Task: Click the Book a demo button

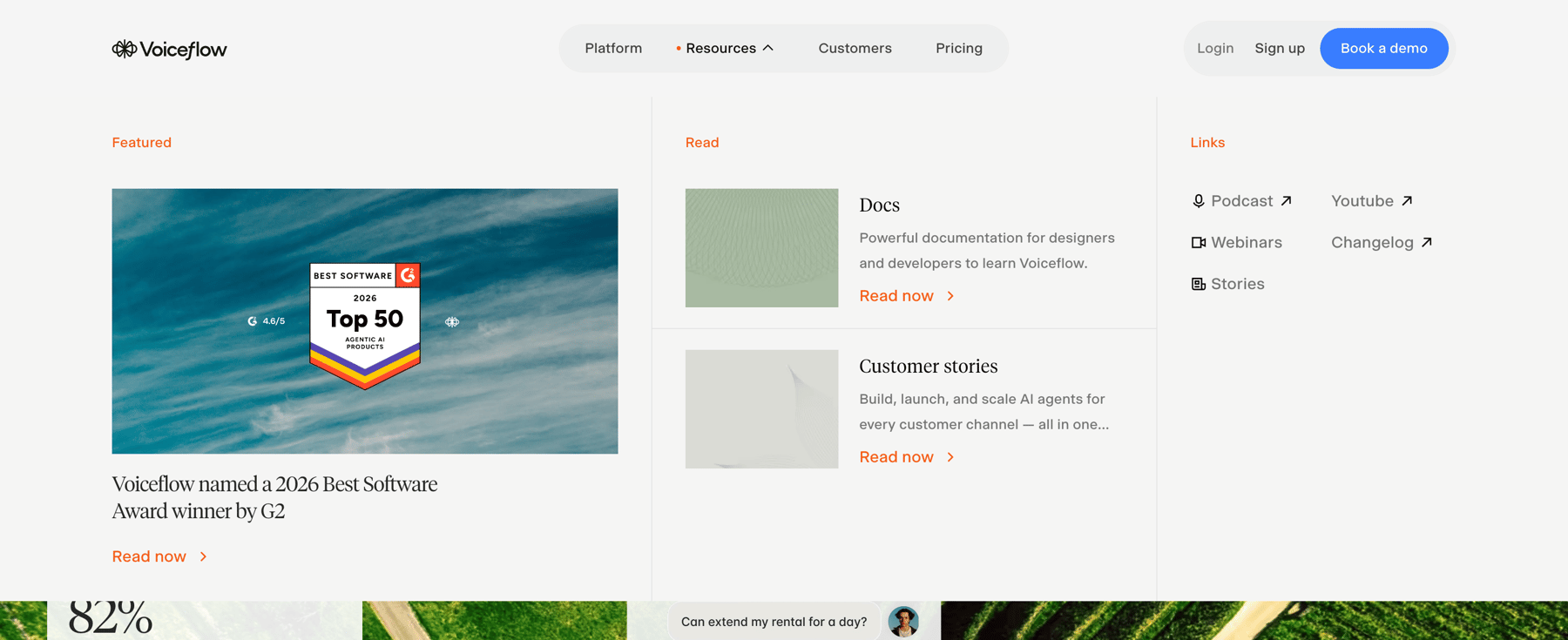Action: point(1384,48)
